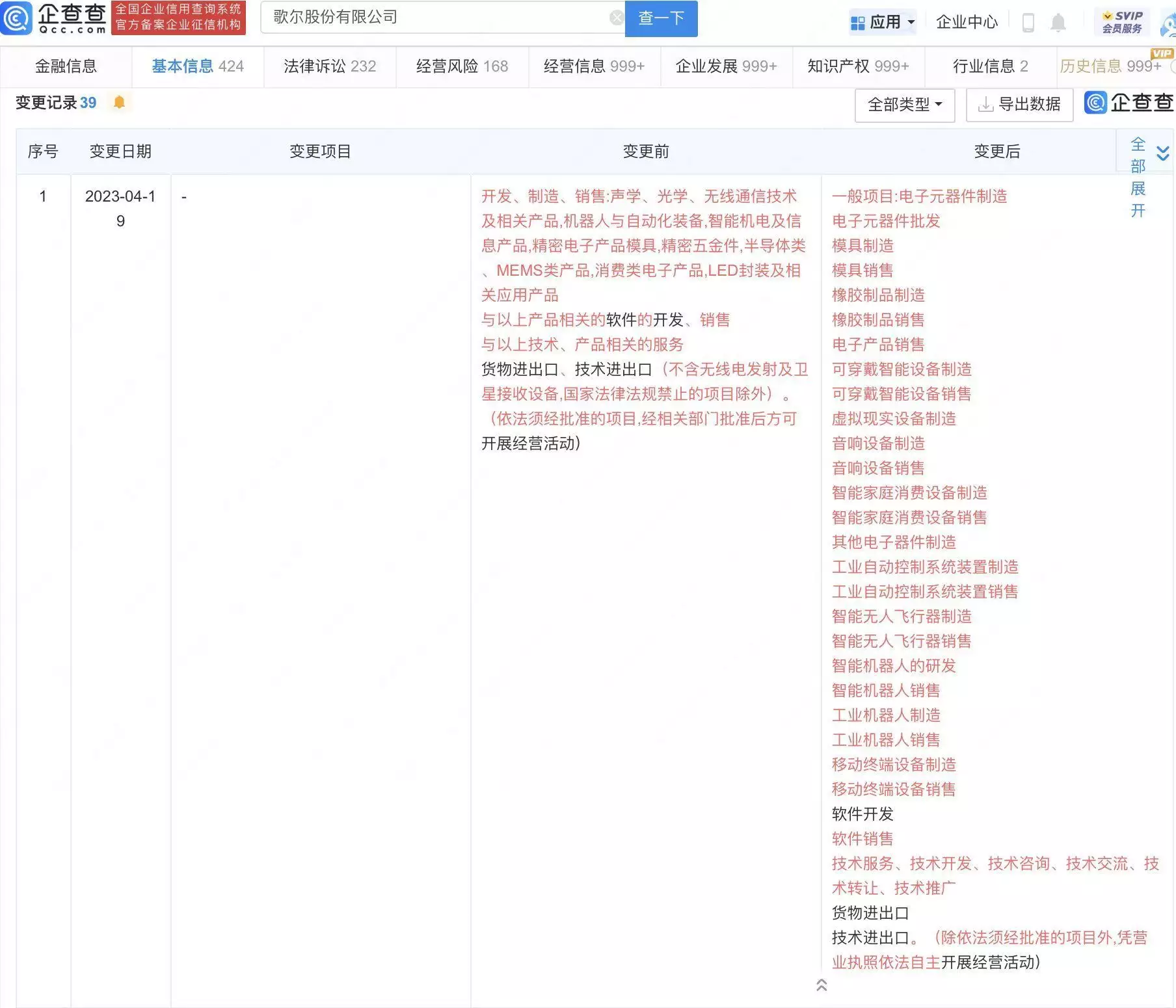Screen dimensions: 1176x1008
Task: Expand all rows with 全部展开
Action: (x=1138, y=178)
